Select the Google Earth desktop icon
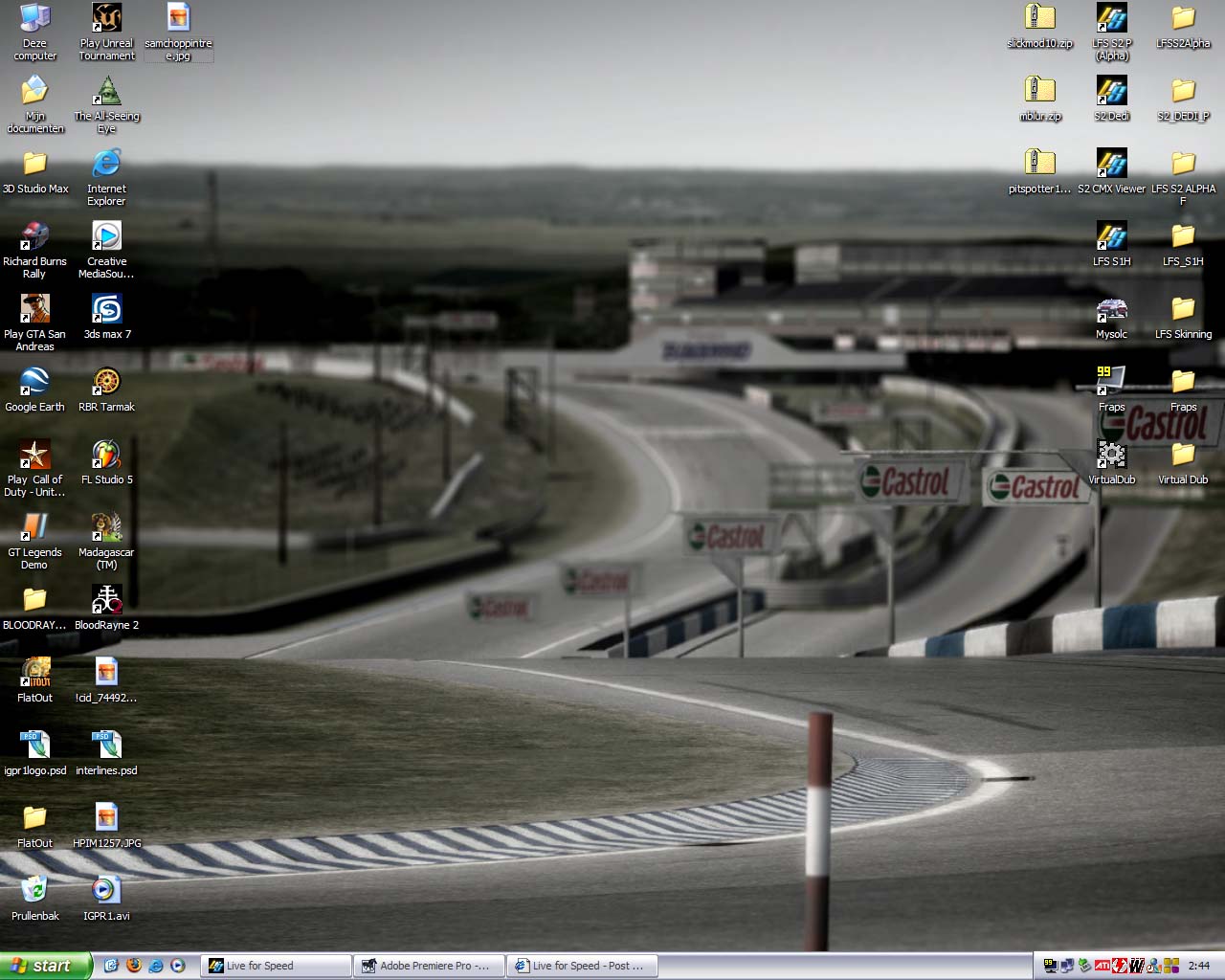 point(34,390)
